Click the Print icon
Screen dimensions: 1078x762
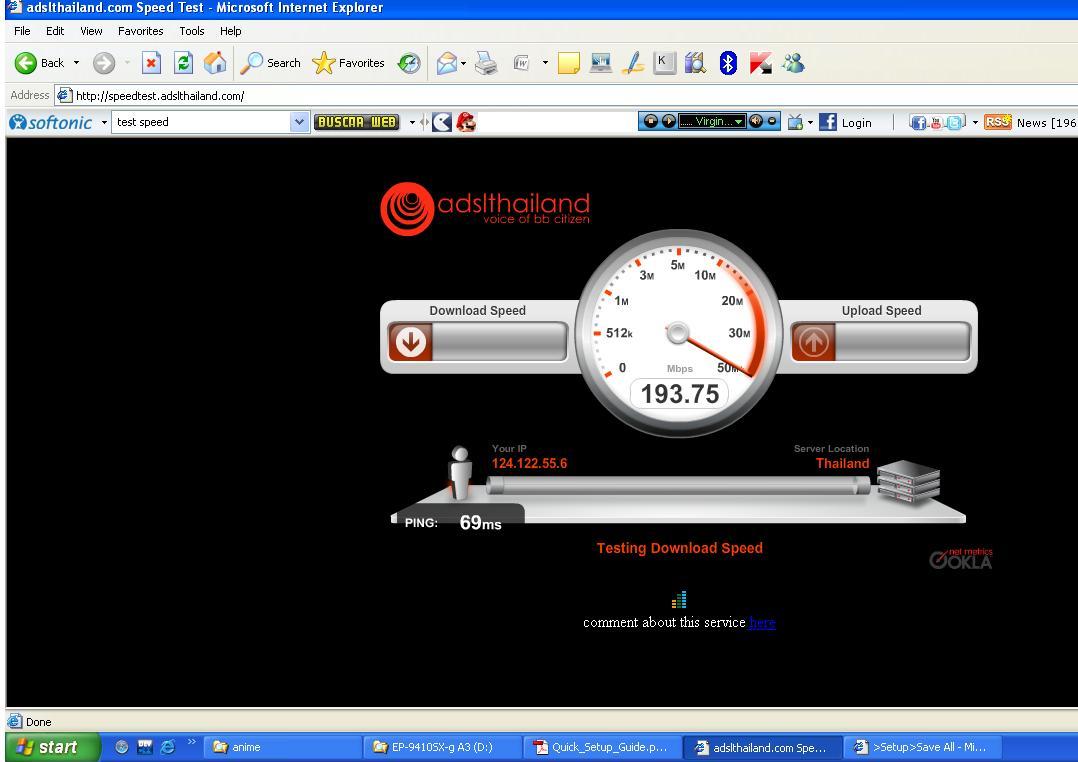coord(486,63)
